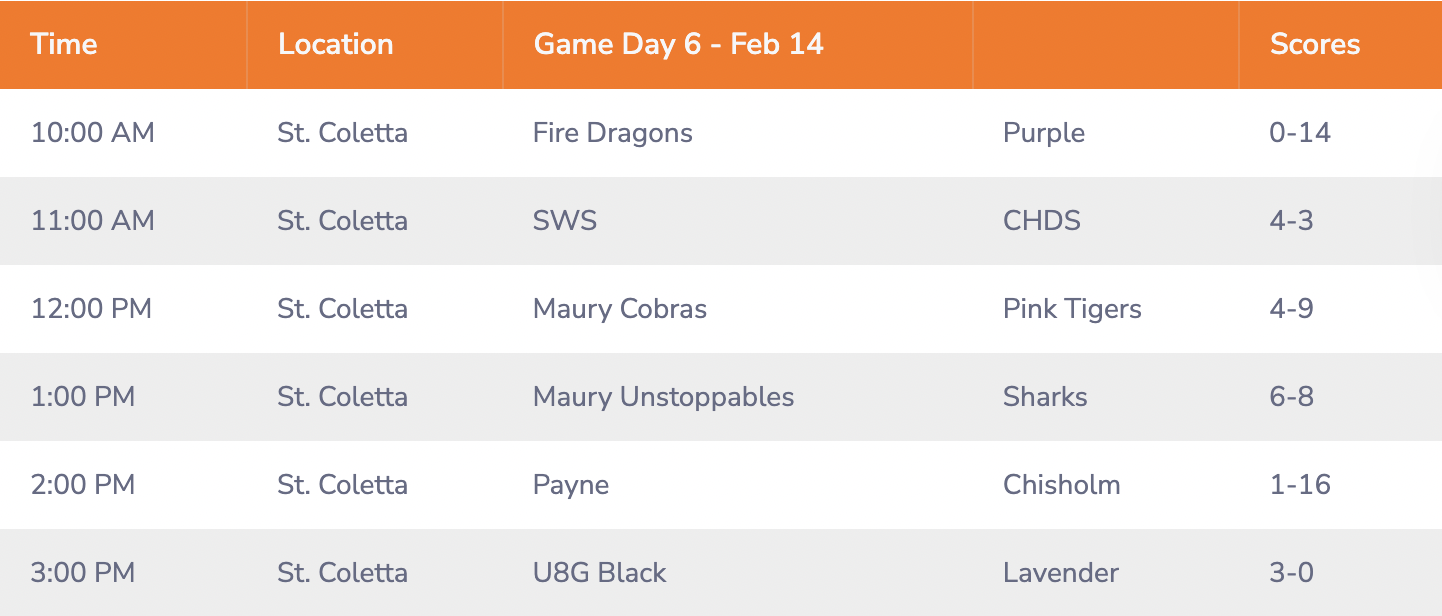Image resolution: width=1442 pixels, height=616 pixels.
Task: Click the Game Day 6 - Feb 14 header
Action: 678,45
